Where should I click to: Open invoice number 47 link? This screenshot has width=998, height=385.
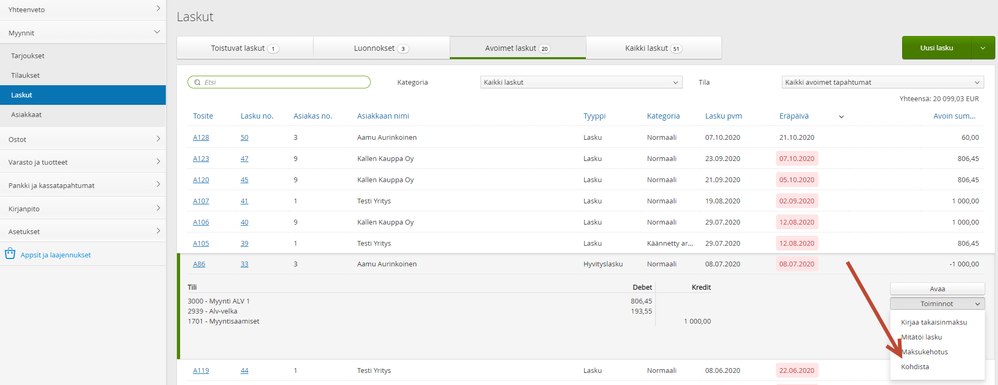pos(244,158)
